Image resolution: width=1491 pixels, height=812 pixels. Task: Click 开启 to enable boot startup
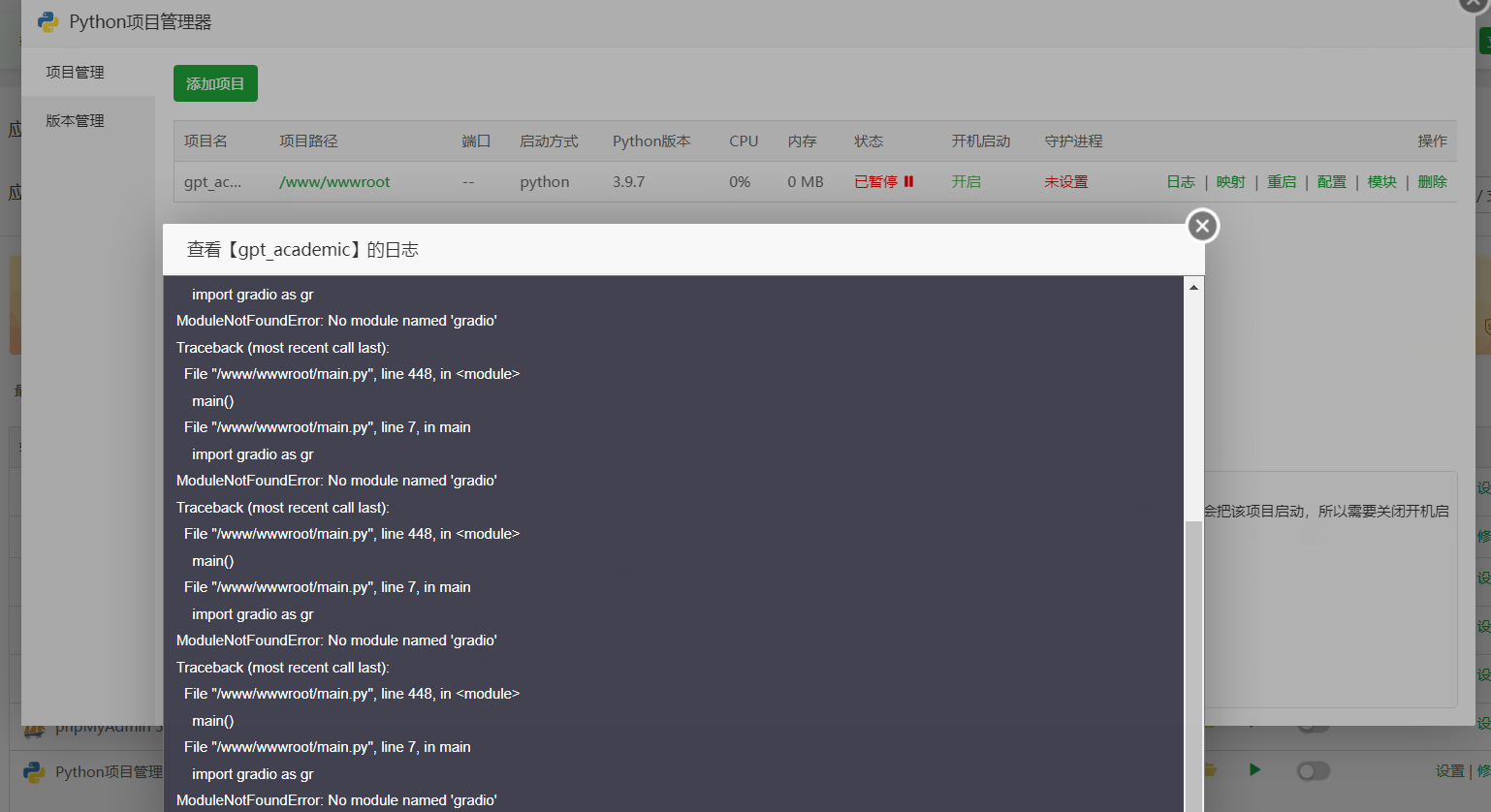coord(966,181)
